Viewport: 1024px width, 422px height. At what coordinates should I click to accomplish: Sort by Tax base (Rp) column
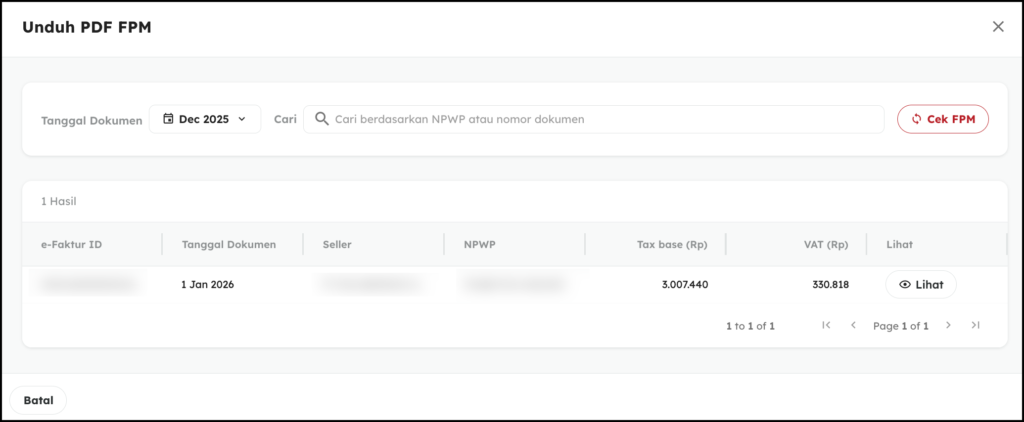point(671,244)
